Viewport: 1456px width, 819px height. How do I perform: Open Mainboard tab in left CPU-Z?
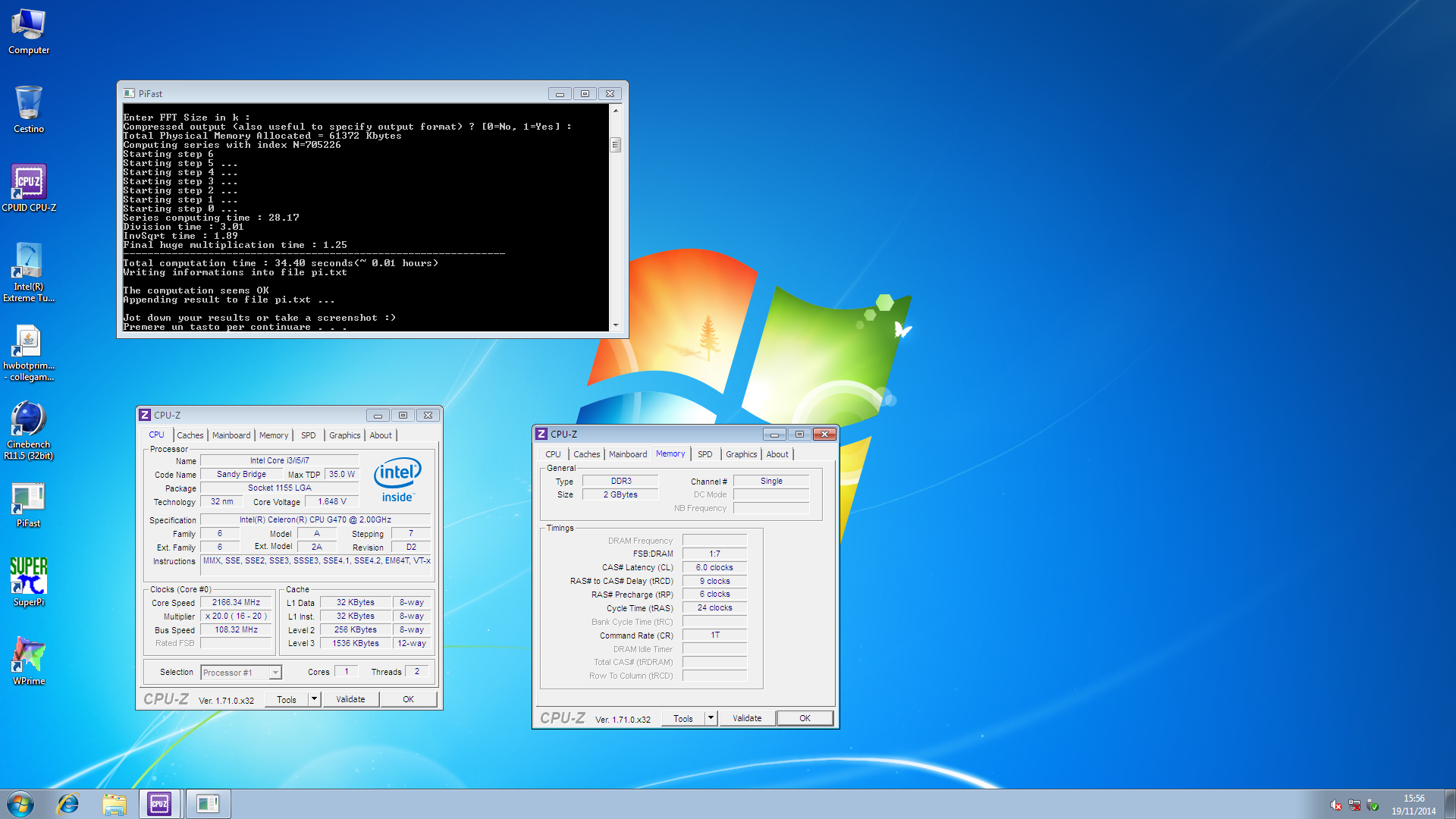point(231,435)
